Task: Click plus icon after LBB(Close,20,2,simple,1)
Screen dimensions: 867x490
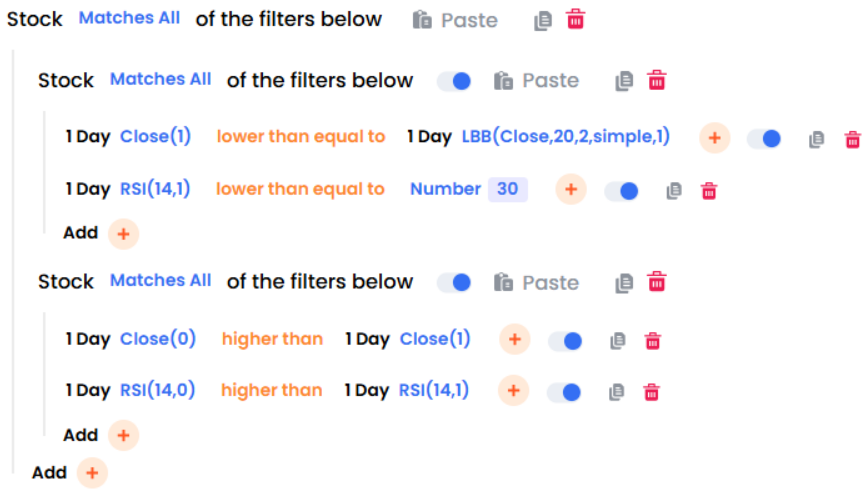Action: coord(714,138)
